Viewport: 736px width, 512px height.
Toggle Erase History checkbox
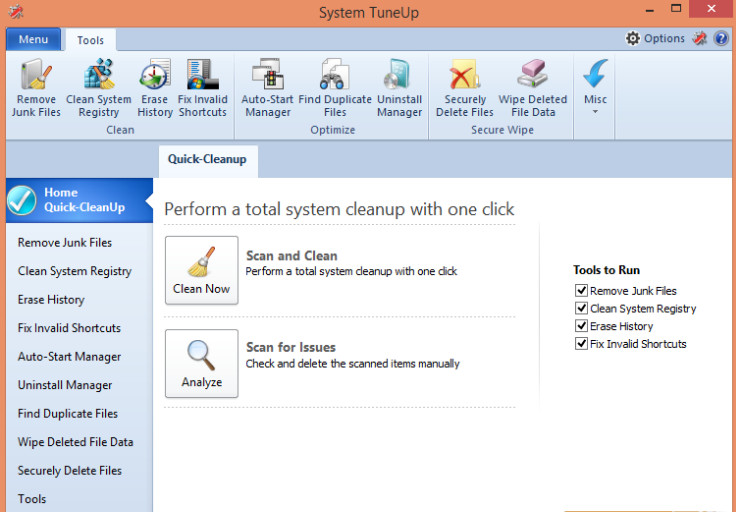click(x=581, y=326)
